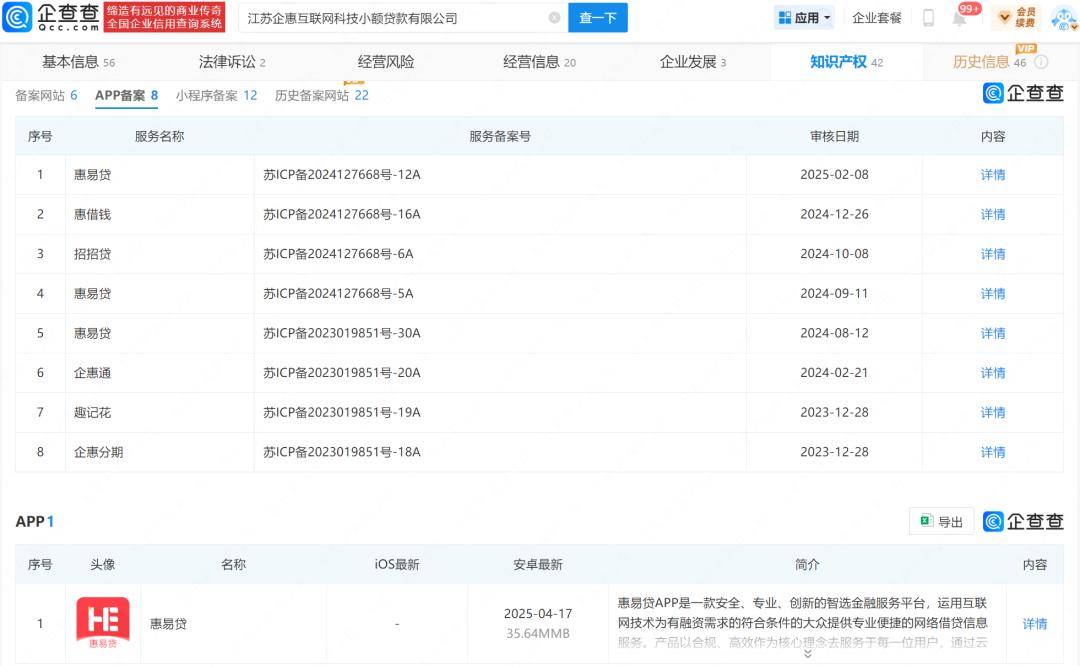Expand the 应用 dropdown menu
The width and height of the screenshot is (1080, 666).
click(x=804, y=17)
